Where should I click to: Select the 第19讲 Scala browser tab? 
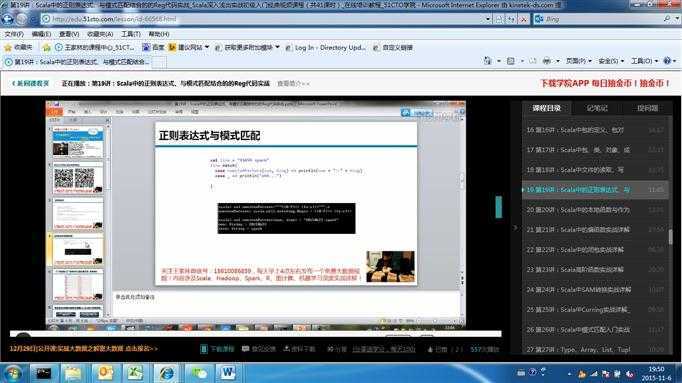(77, 62)
